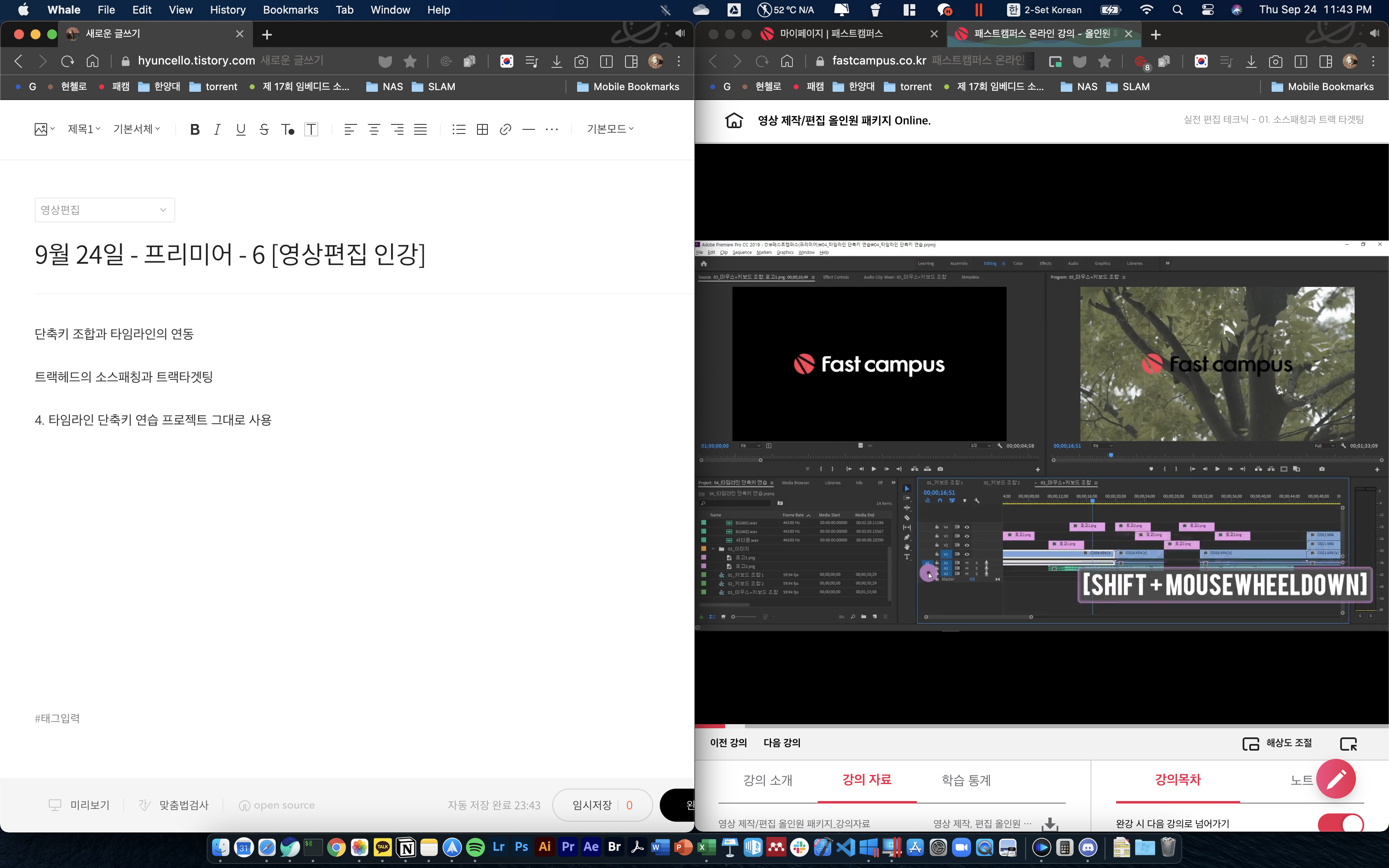Mute the Fastcampus window audio
Screen dimensions: 1389x868
[1374, 33]
